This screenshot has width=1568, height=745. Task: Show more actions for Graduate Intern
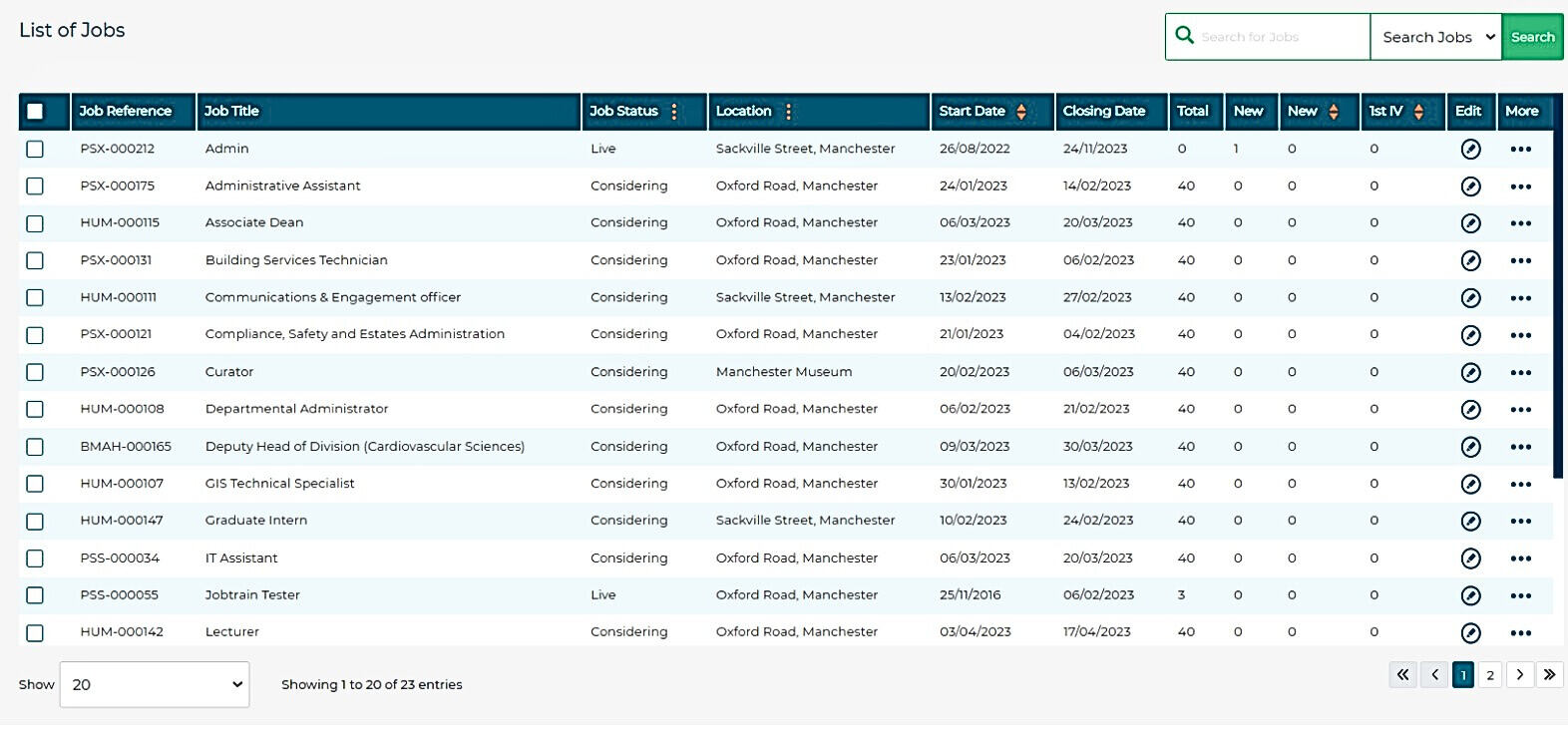1520,522
